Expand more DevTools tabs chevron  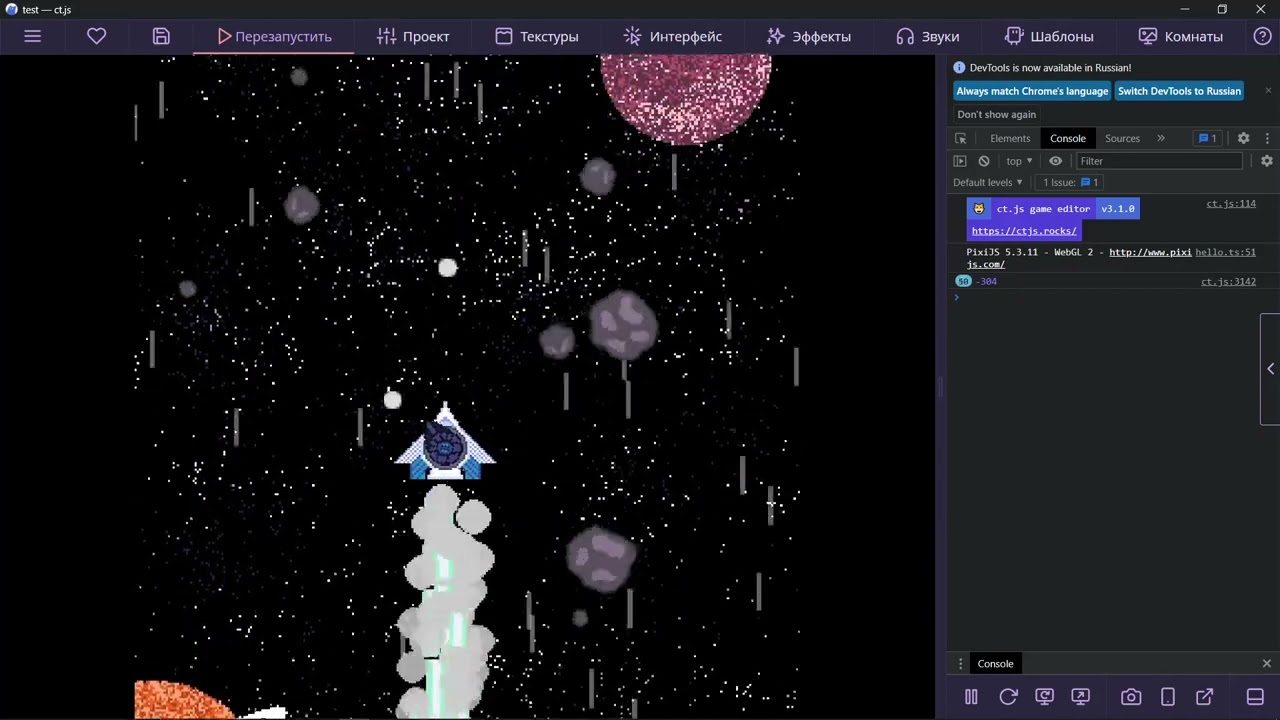pos(1161,138)
